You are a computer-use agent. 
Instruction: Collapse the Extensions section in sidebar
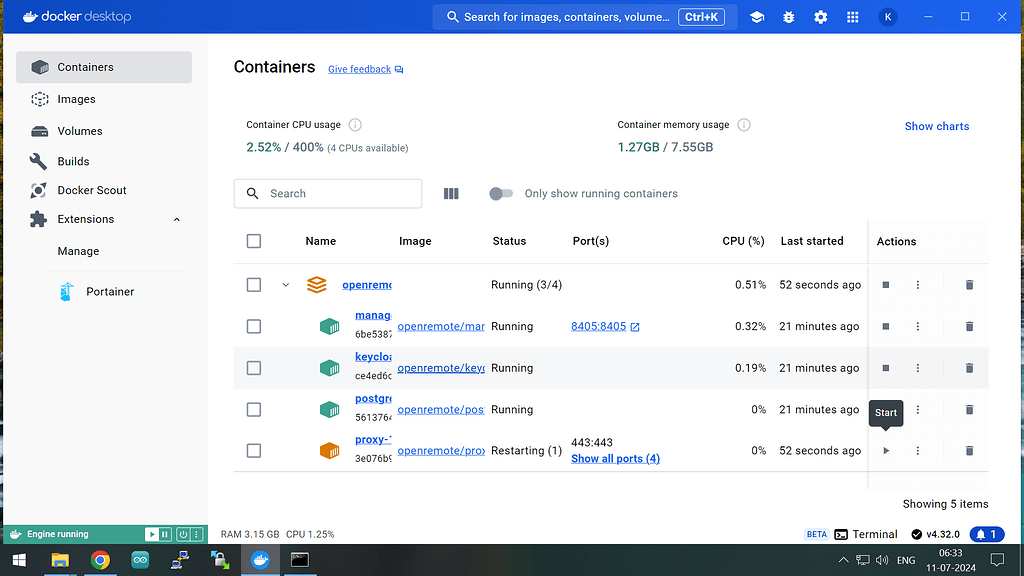pos(177,219)
